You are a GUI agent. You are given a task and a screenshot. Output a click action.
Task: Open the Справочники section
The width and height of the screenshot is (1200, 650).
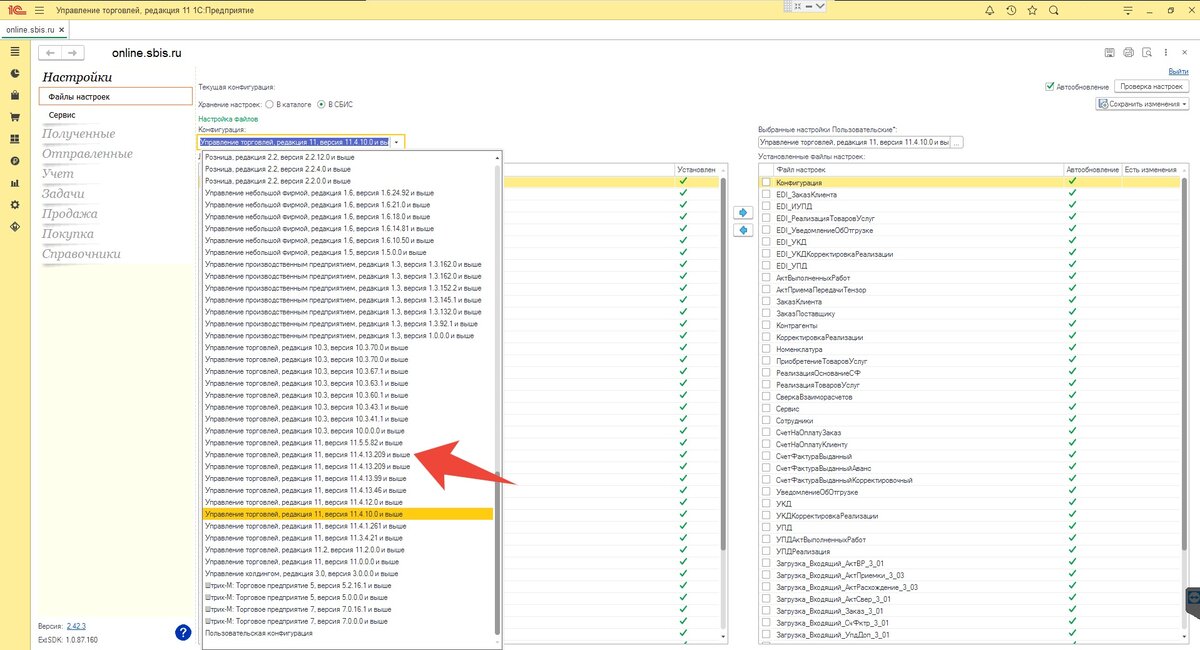[81, 254]
